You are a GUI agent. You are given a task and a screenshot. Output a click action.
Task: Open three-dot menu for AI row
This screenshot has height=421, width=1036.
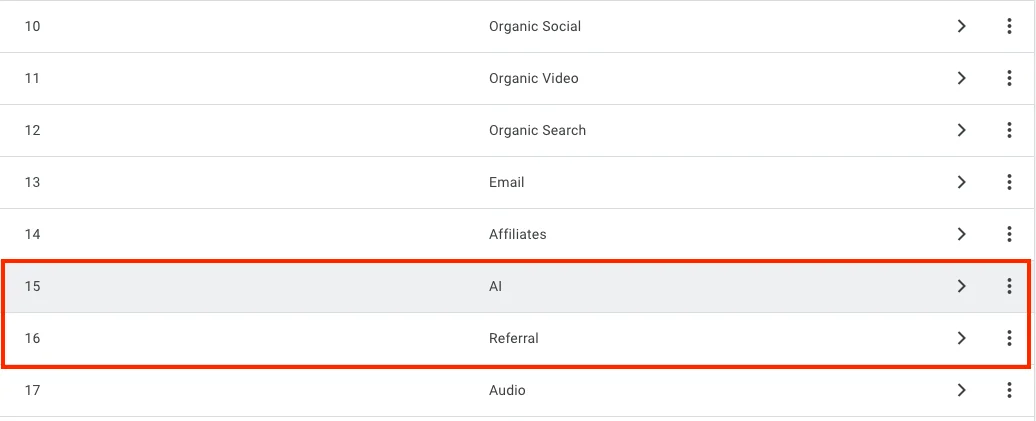pos(1009,286)
